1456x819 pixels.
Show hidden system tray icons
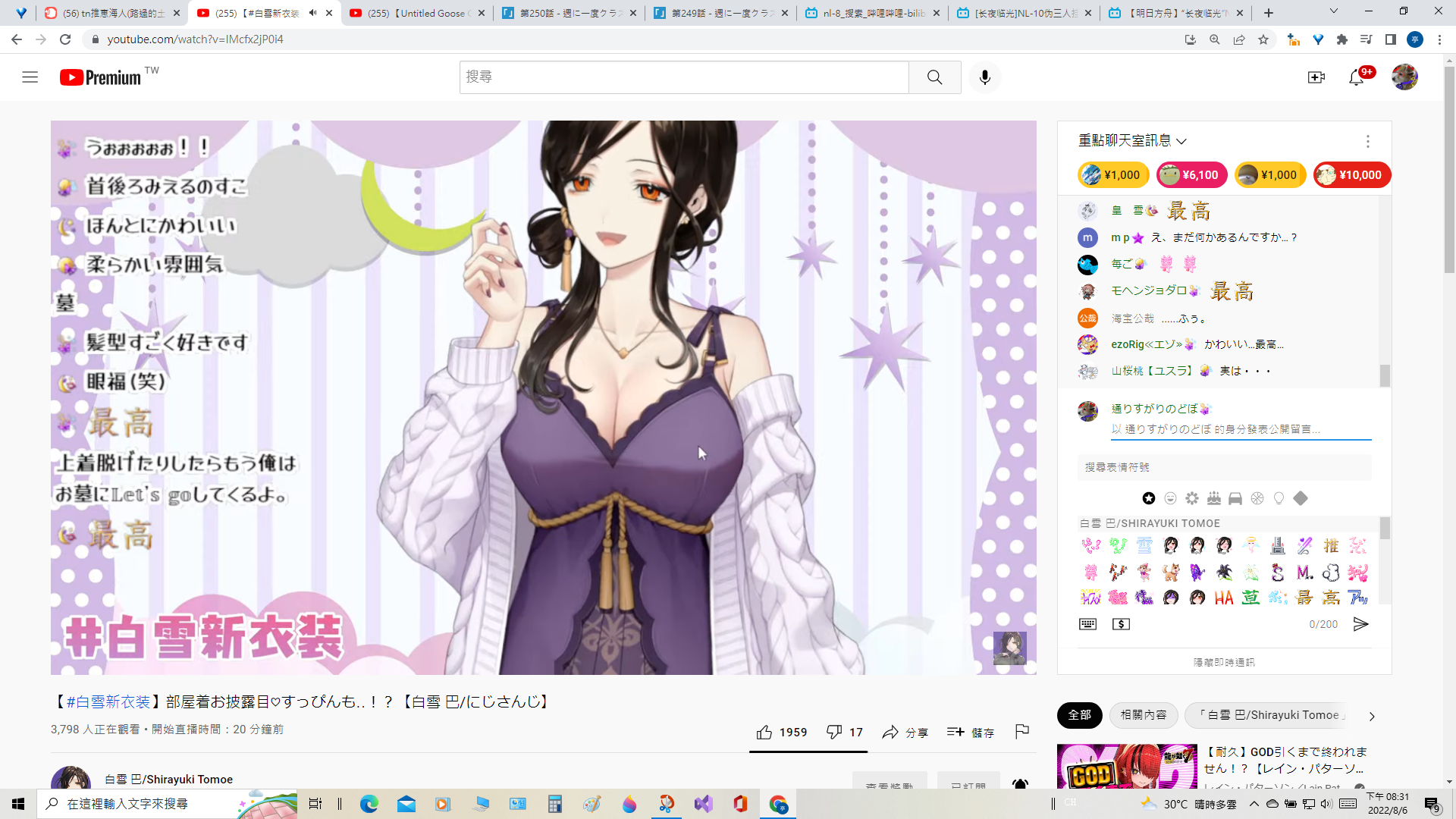click(1254, 804)
